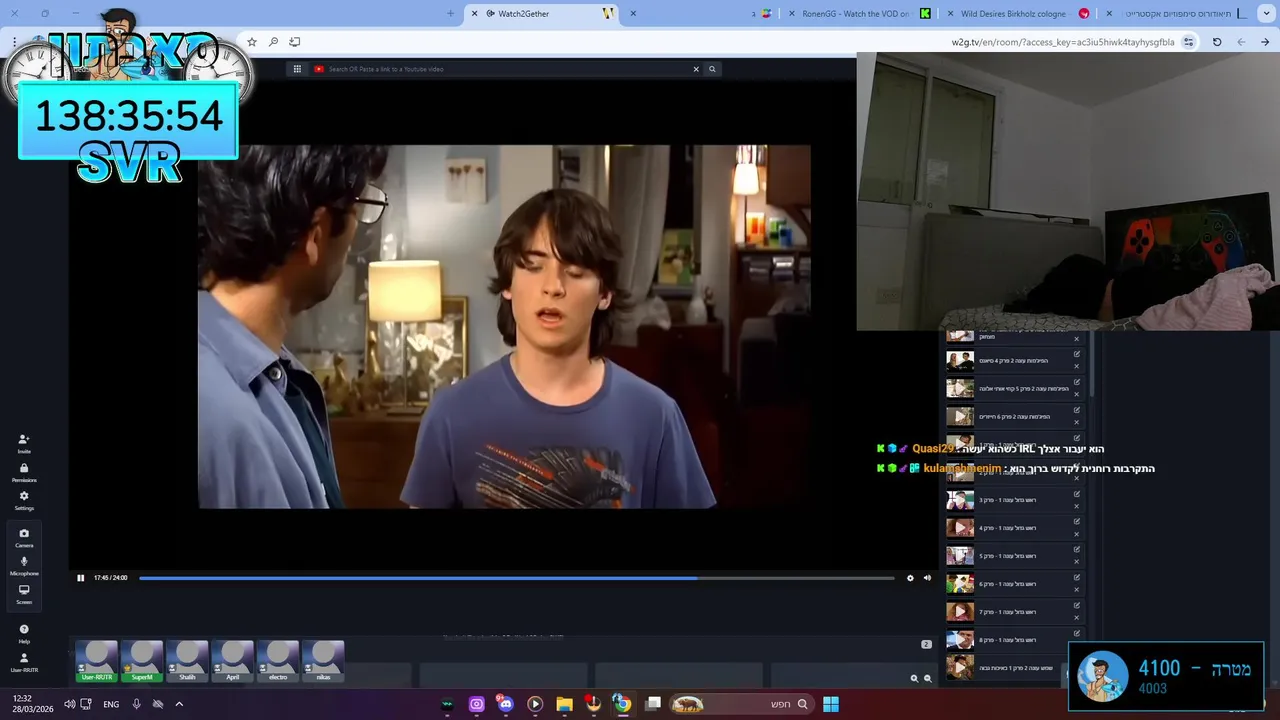The image size is (1280, 720).
Task: Select the SuperM user avatar
Action: pos(142,662)
